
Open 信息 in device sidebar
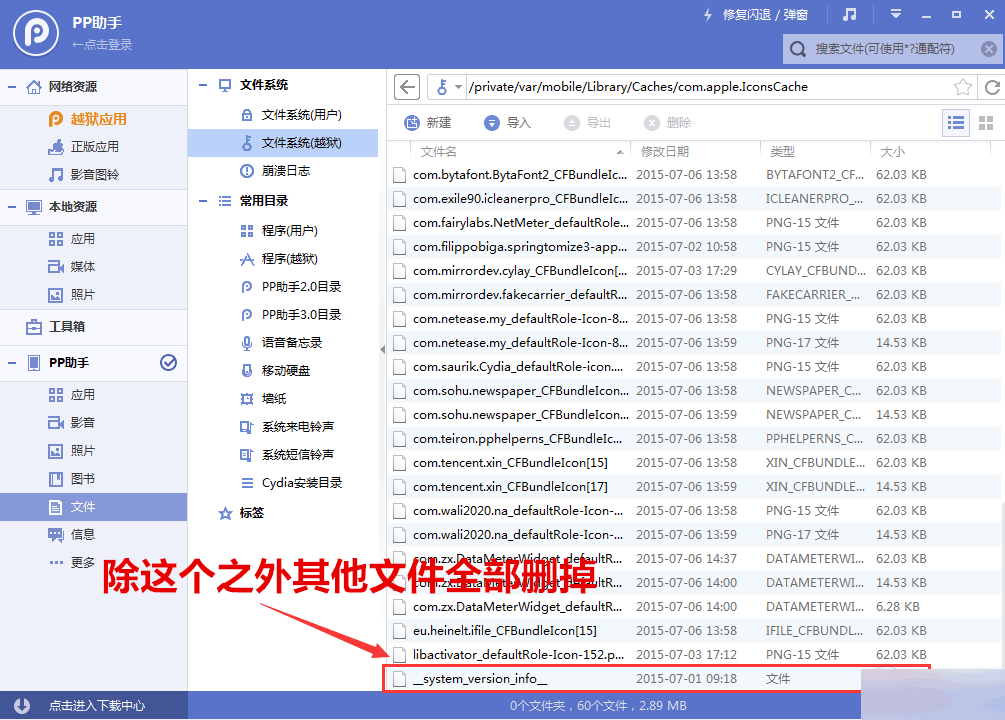(72, 535)
